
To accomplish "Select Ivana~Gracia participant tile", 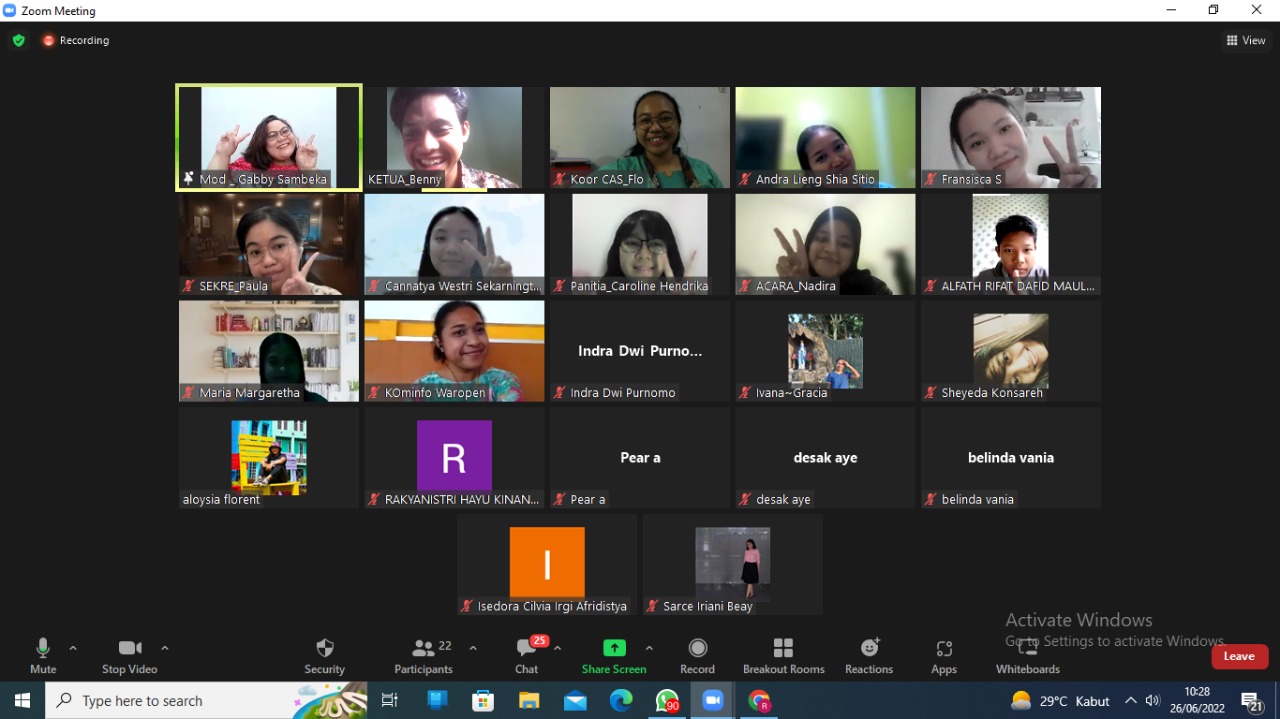I will tap(825, 351).
